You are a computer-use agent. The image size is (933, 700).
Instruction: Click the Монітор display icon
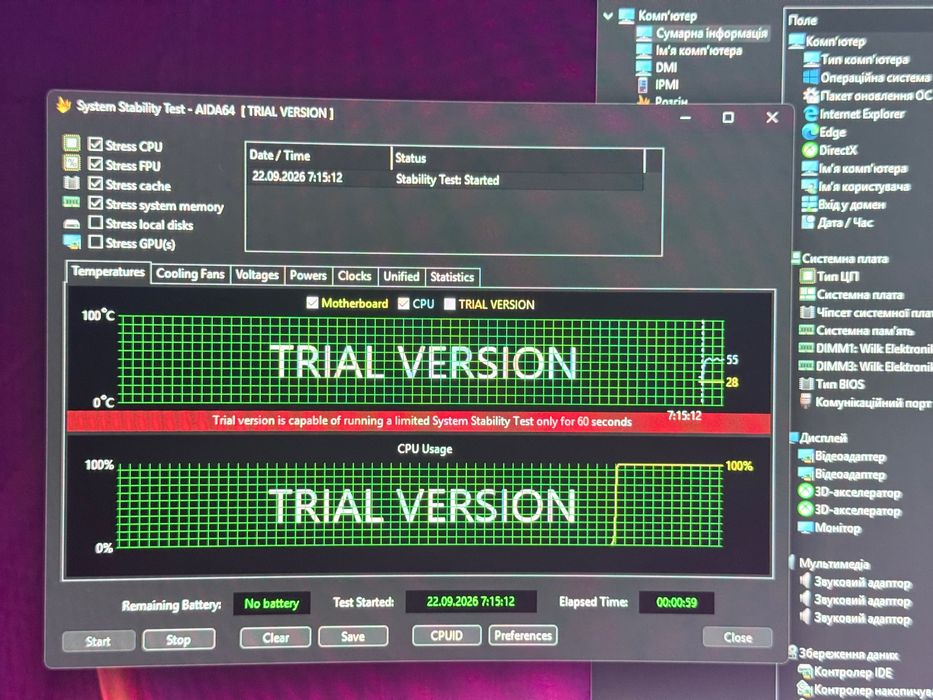point(805,527)
